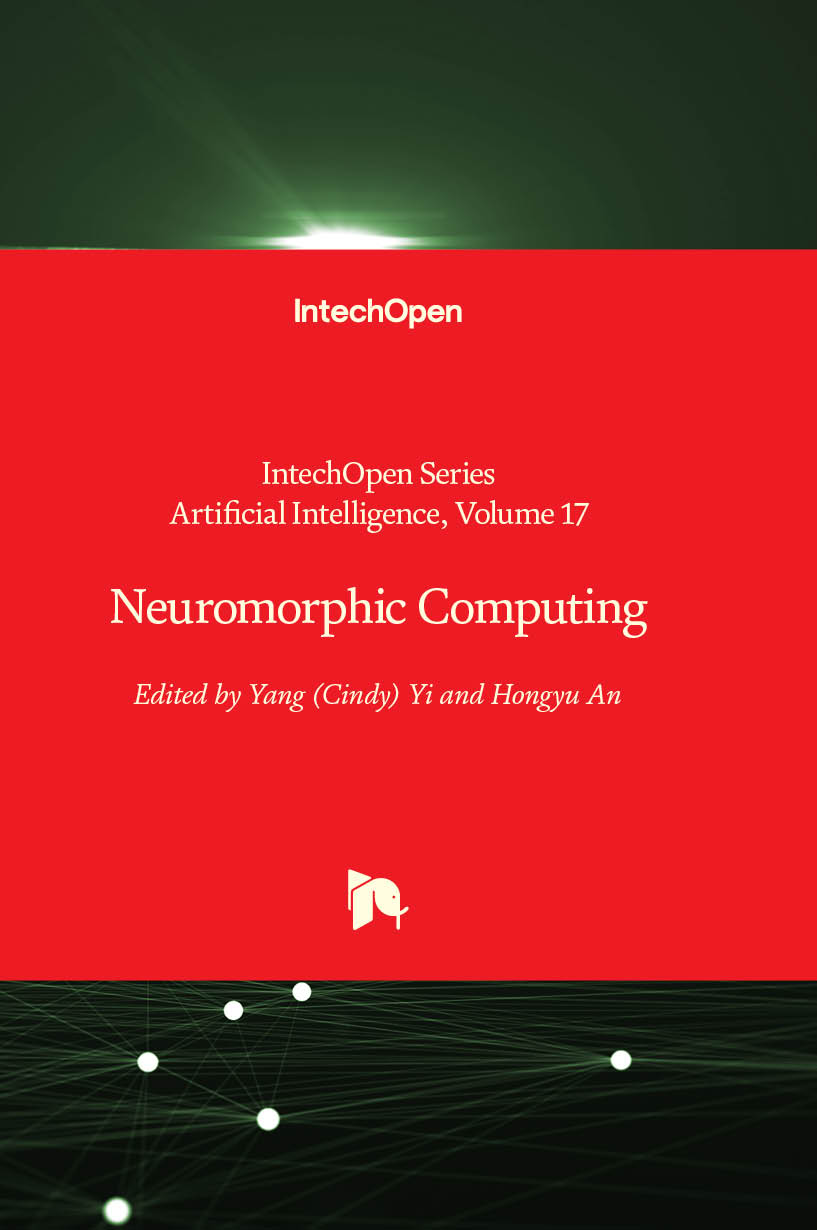Viewport: 817px width, 1230px height.
Task: Click the 'Neuromorphic Computing' title
Action: tap(379, 609)
